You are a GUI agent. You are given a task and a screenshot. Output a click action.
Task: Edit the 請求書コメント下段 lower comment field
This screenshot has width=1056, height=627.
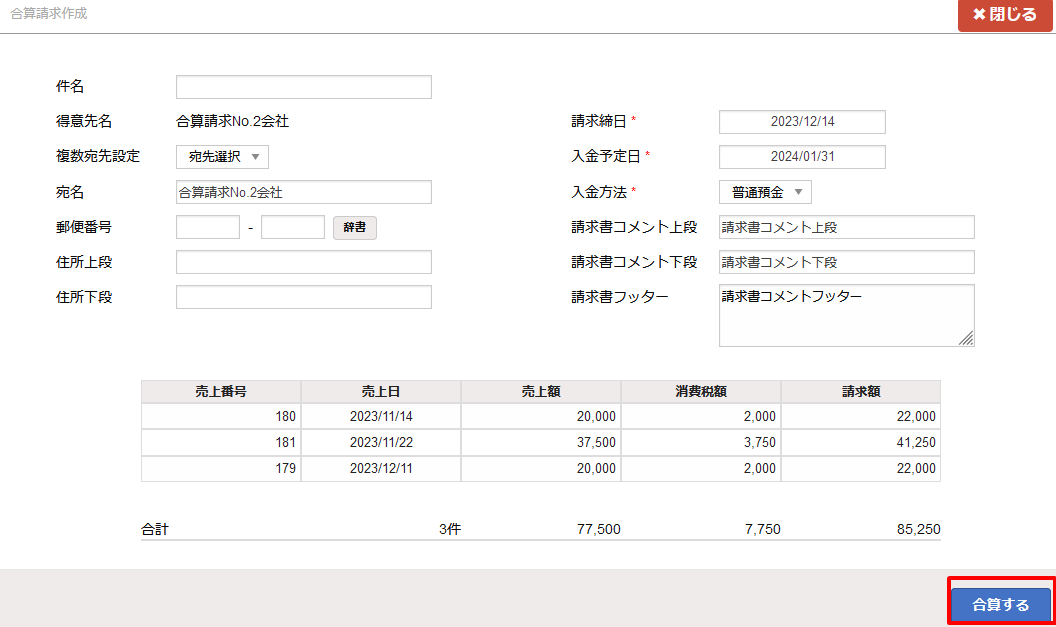coord(846,261)
